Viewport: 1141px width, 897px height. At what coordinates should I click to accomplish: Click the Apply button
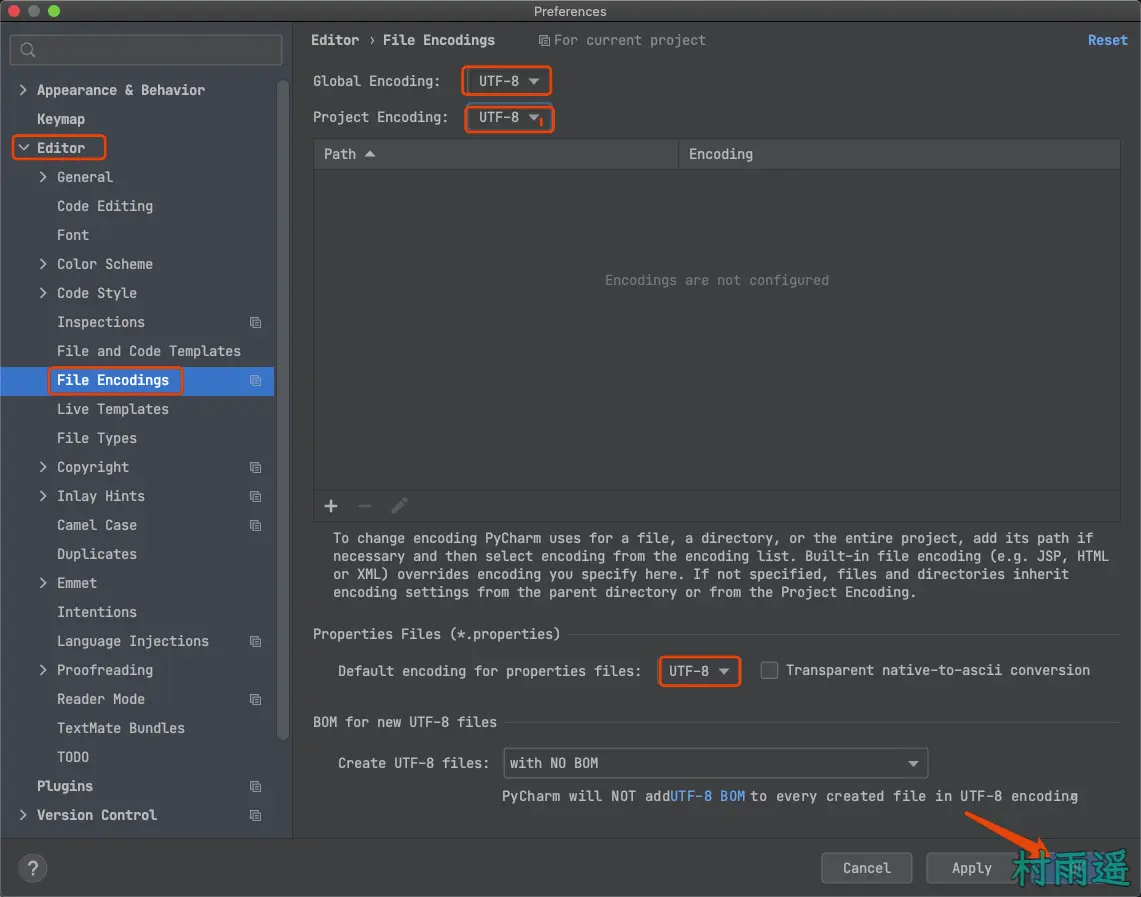(x=971, y=868)
